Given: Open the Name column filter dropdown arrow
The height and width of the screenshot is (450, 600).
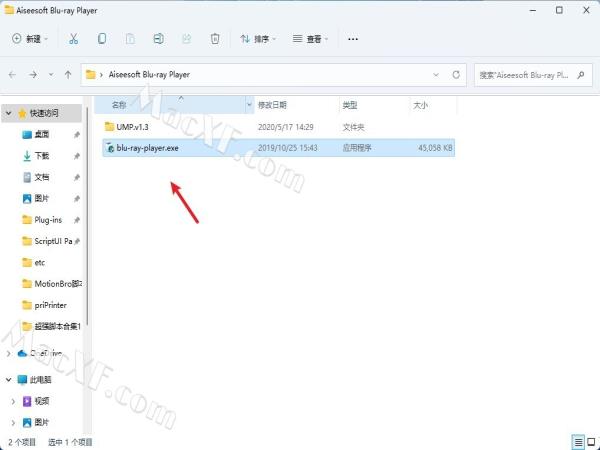Looking at the screenshot, I should 249,105.
